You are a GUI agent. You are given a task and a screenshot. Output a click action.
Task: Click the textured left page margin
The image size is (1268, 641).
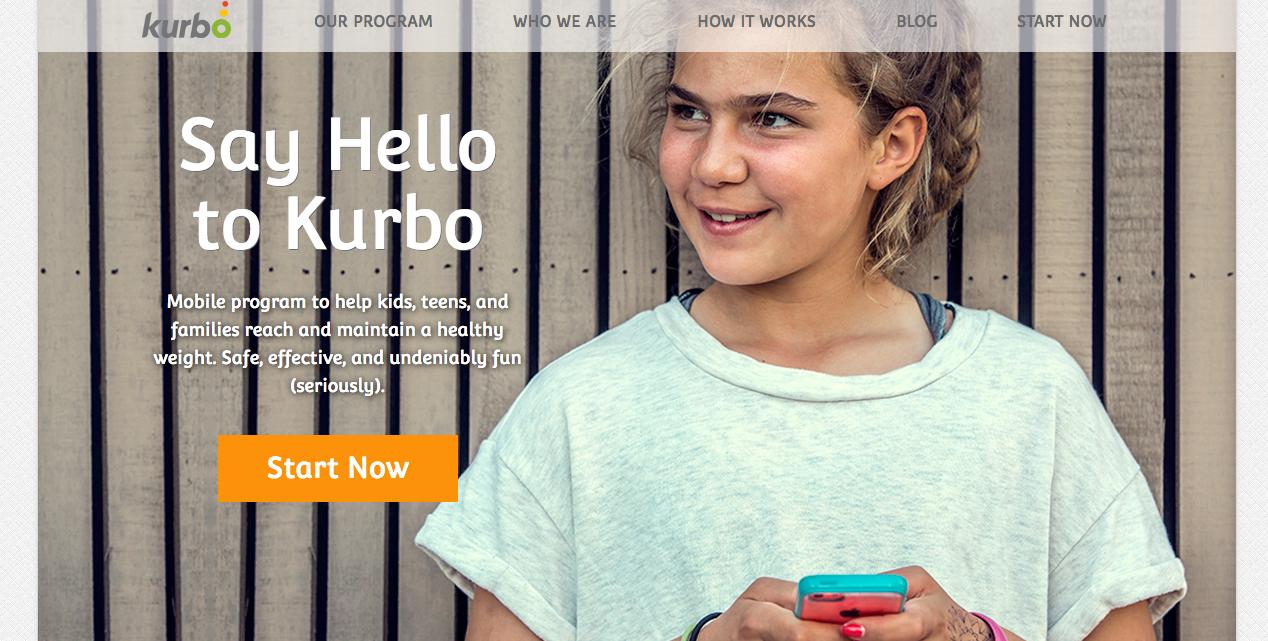tap(18, 320)
